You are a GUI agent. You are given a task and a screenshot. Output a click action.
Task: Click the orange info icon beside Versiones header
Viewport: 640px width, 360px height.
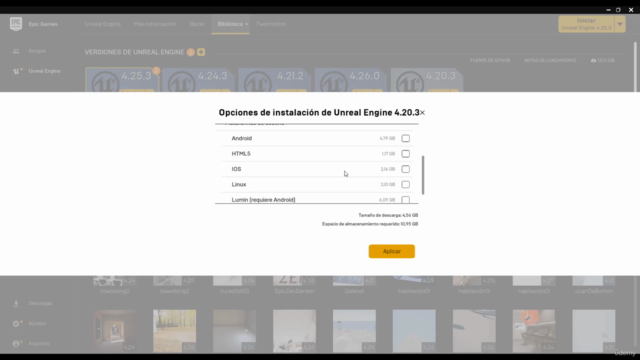191,52
